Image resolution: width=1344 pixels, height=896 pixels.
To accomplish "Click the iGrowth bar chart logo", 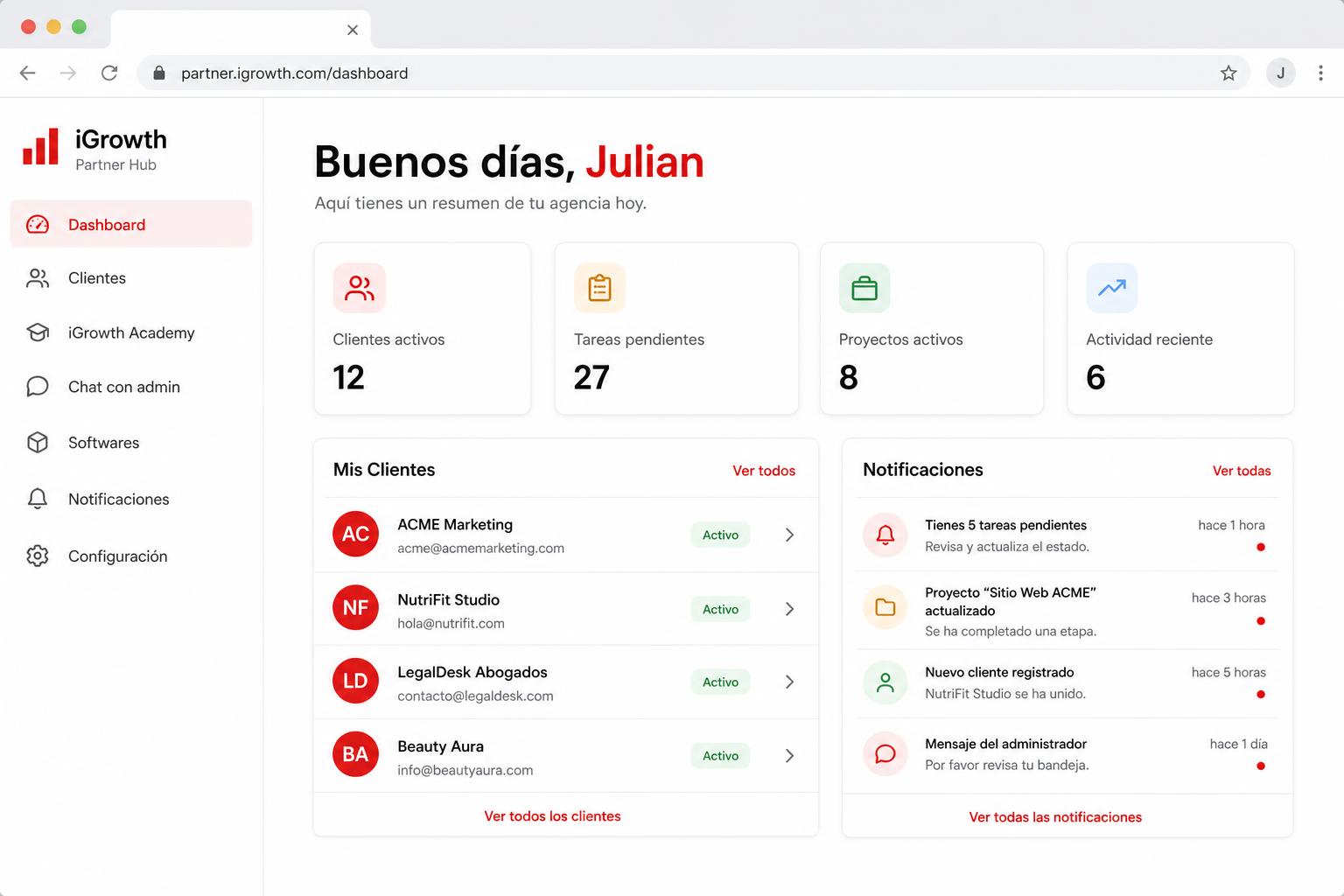I will click(40, 147).
